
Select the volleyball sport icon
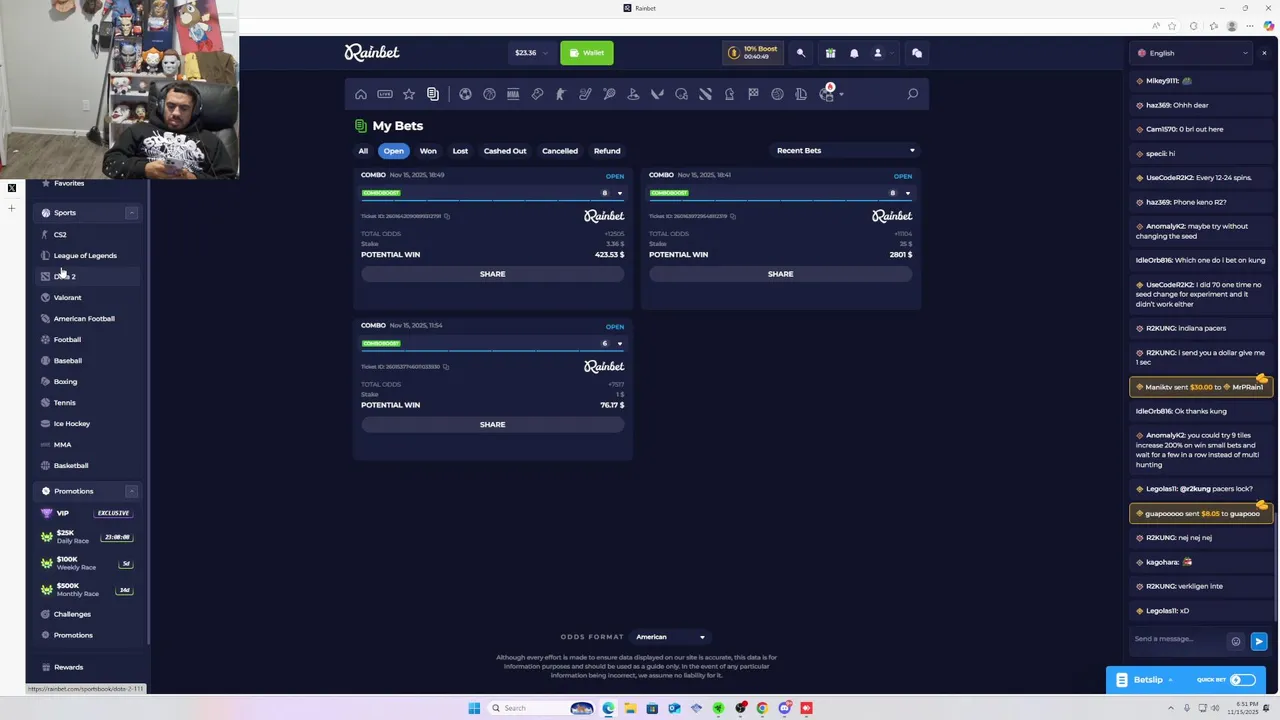point(777,94)
